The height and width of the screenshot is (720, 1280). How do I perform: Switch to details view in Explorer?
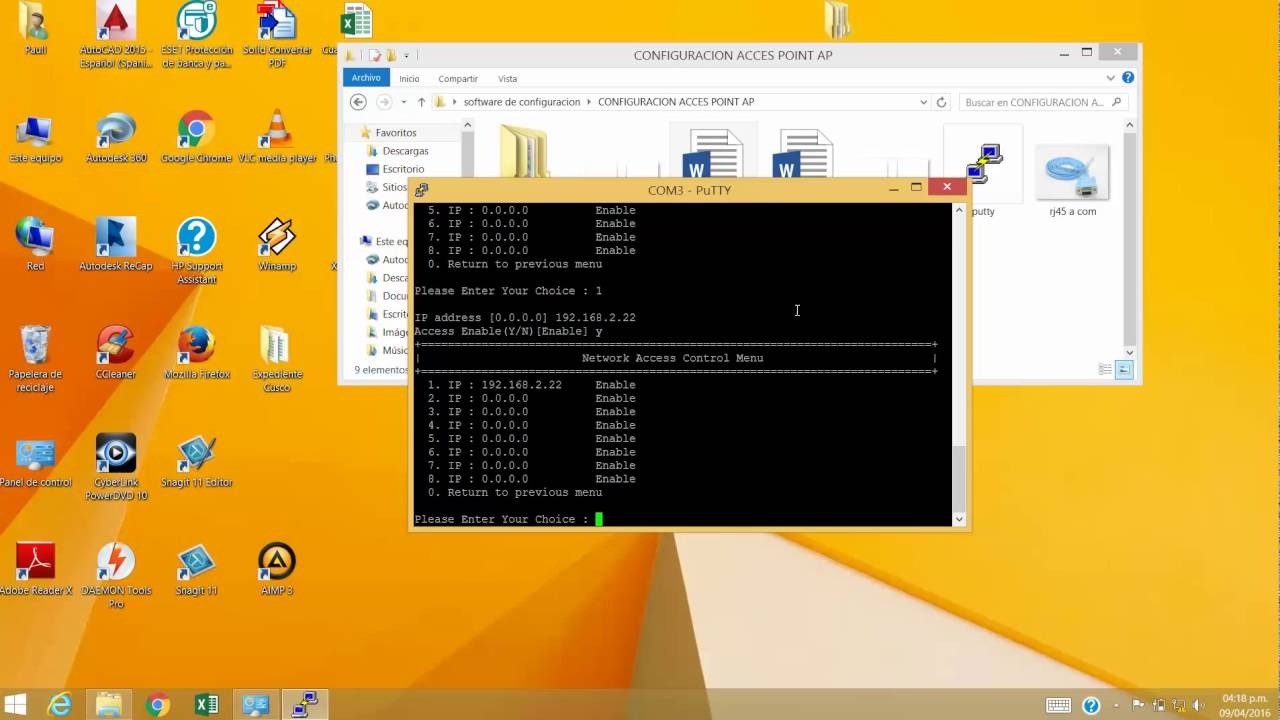click(x=1105, y=370)
